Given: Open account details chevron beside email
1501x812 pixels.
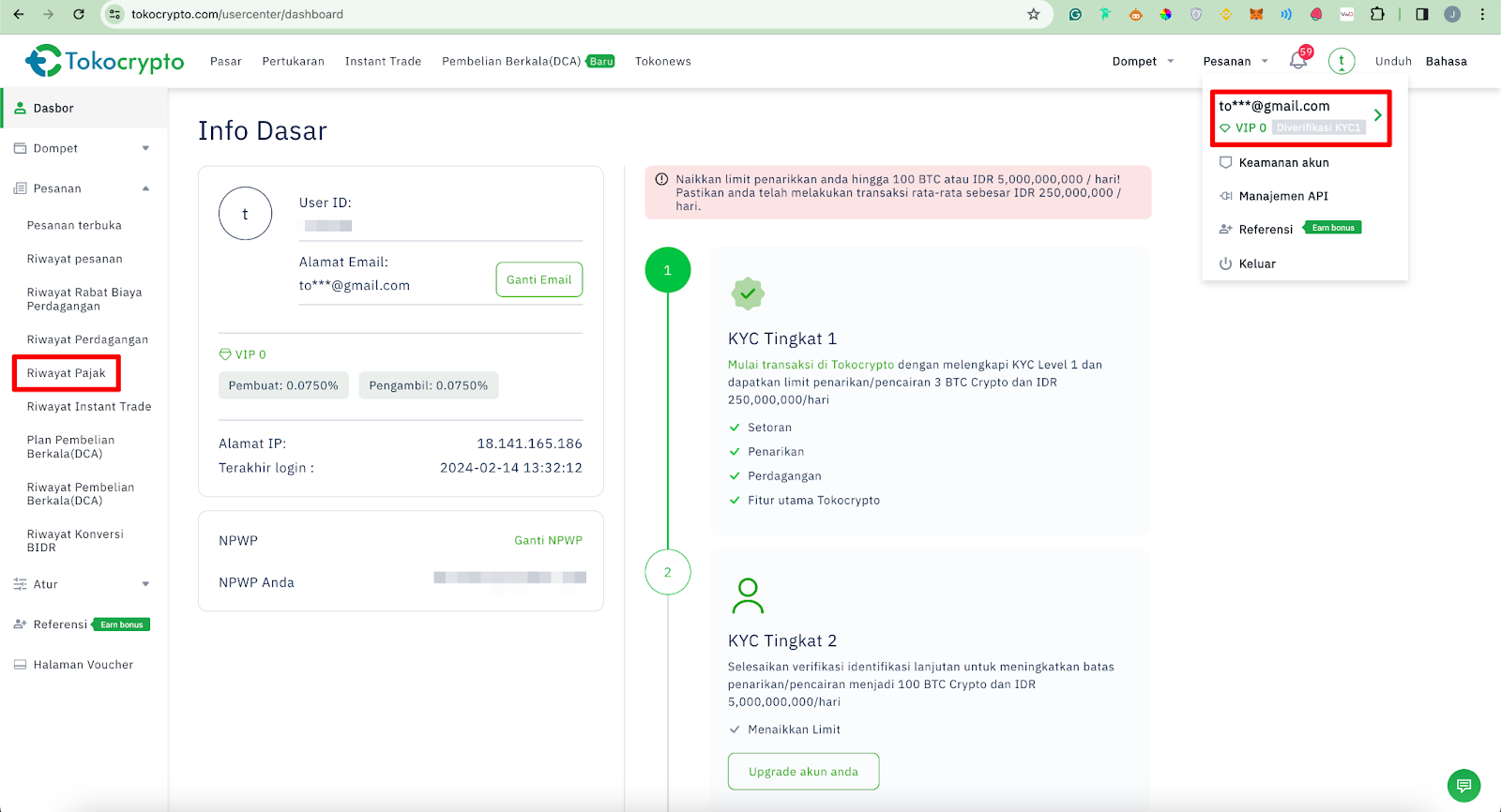Looking at the screenshot, I should (1377, 115).
